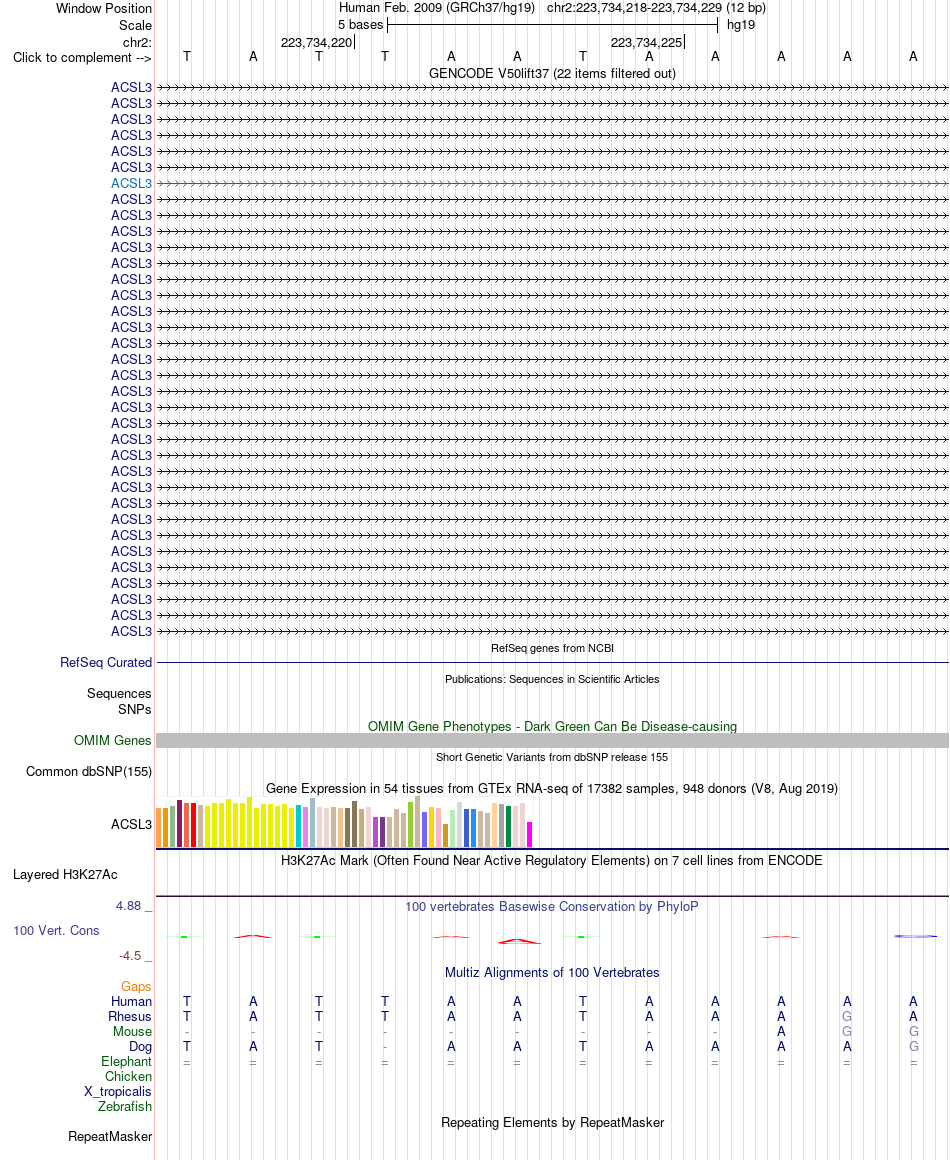This screenshot has height=1160, width=950.
Task: Click the gray G base in Dog row
Action: click(x=914, y=1047)
